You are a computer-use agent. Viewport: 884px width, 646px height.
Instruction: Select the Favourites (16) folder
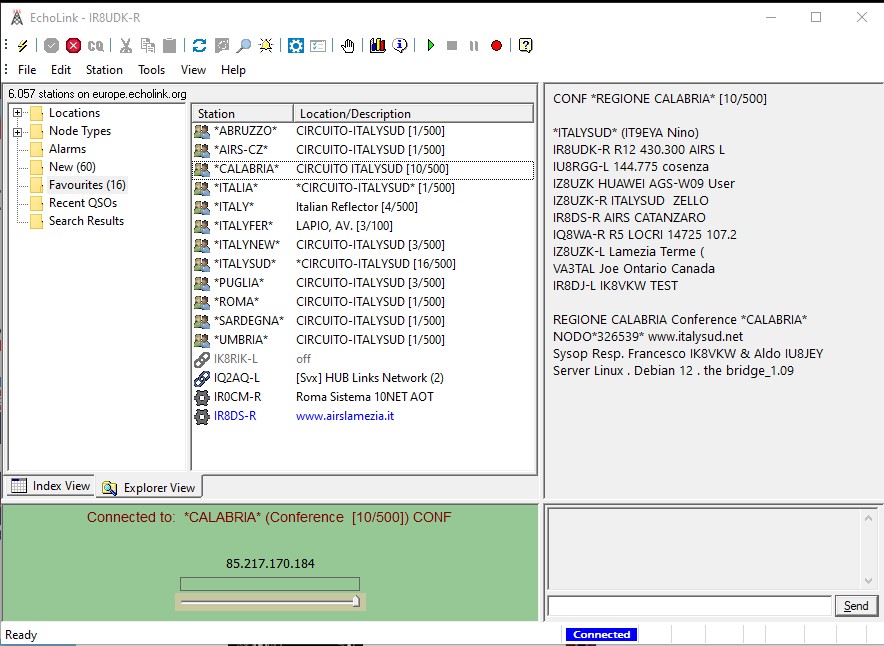click(x=87, y=185)
